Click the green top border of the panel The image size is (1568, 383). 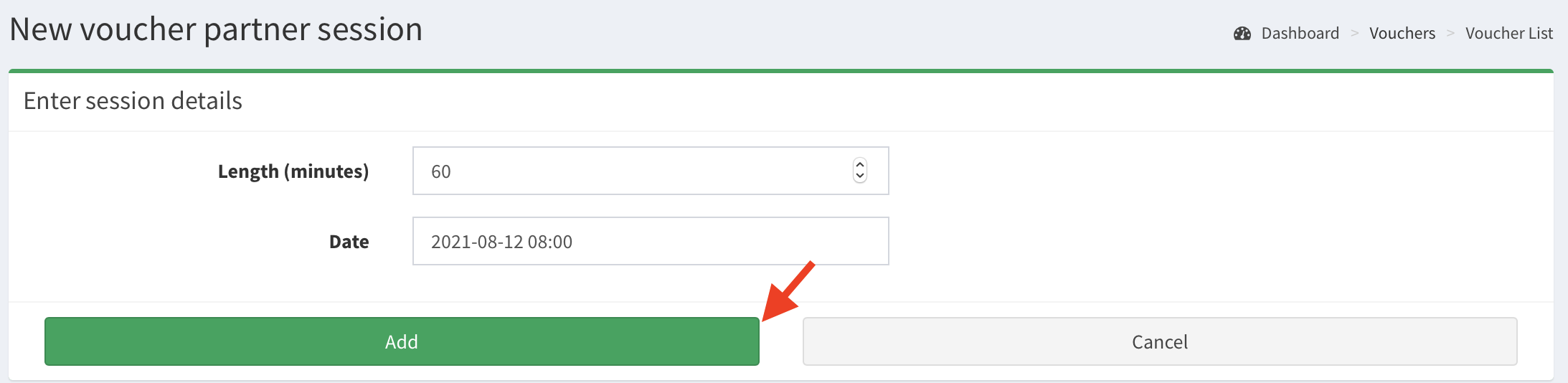[780, 71]
